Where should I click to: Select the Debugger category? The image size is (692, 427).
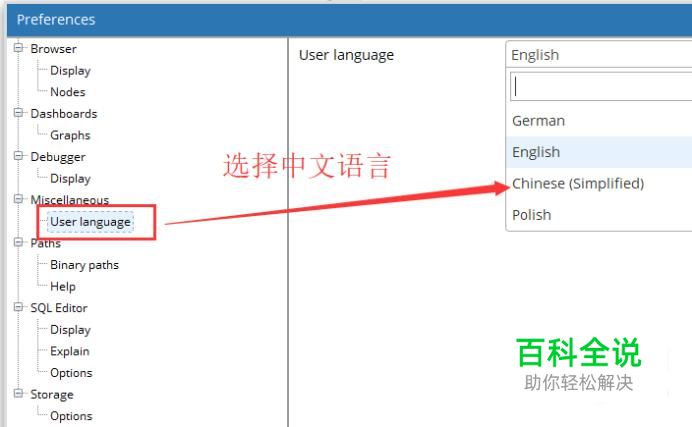tap(58, 157)
